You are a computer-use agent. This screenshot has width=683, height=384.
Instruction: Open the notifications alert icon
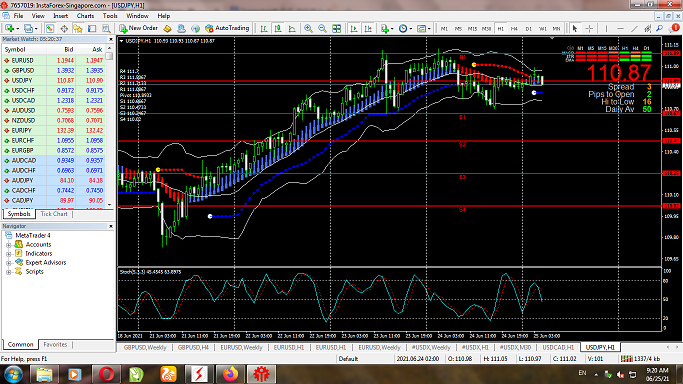point(674,28)
